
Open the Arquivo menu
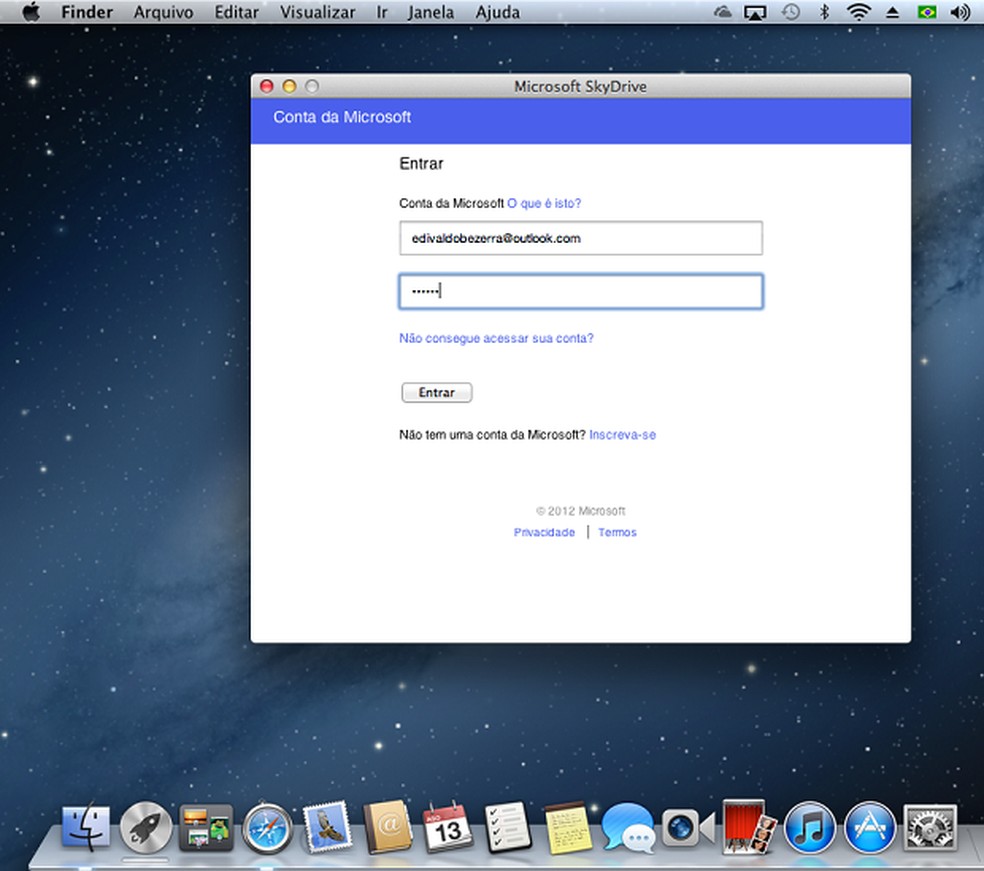[x=163, y=12]
